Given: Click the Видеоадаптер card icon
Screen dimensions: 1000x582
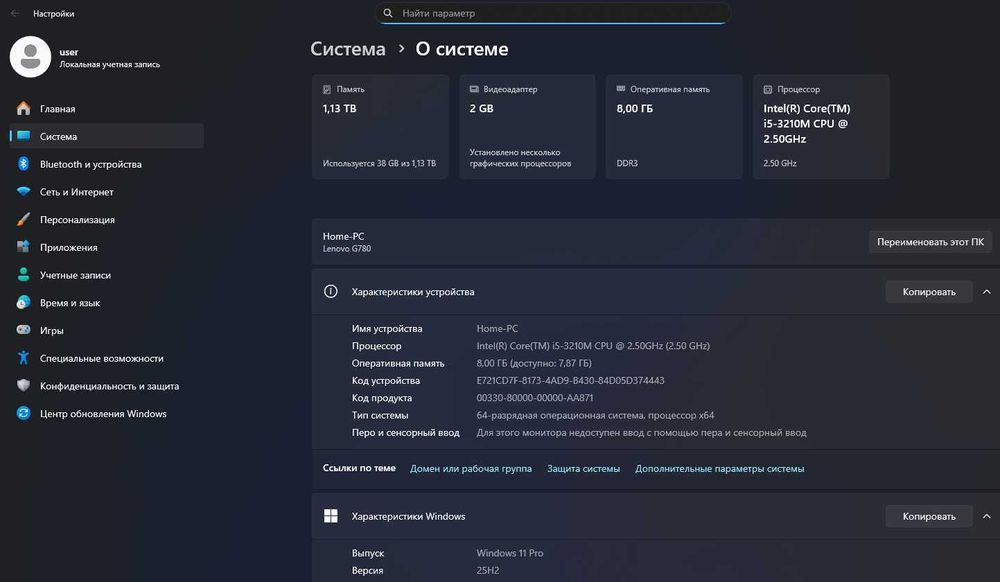Looking at the screenshot, I should (474, 89).
